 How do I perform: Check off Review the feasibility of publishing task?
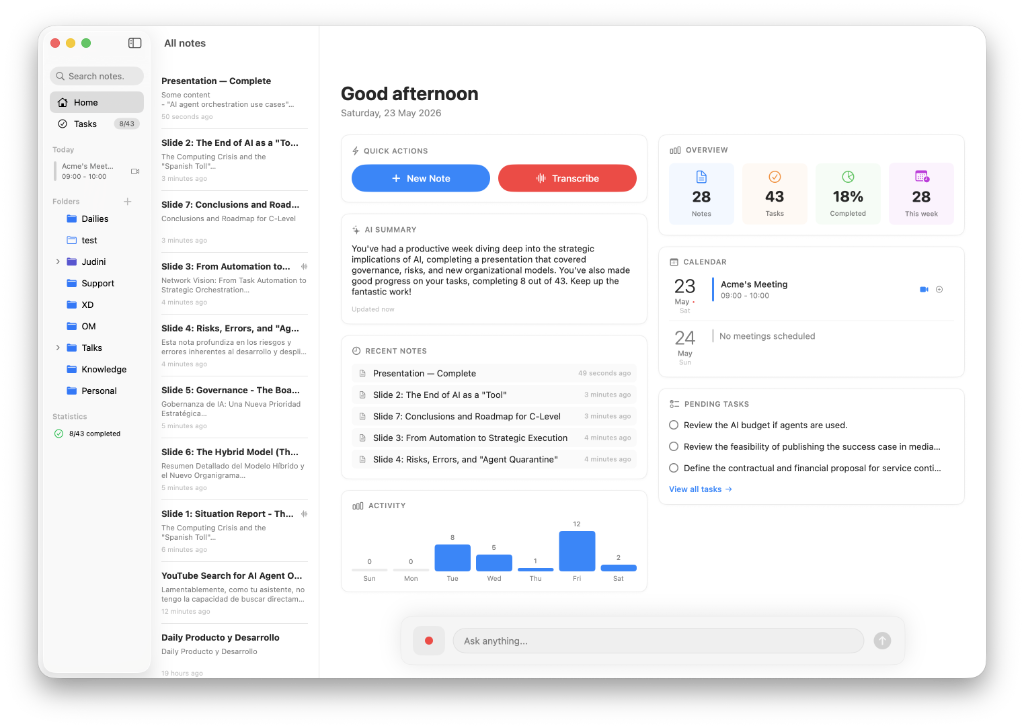pyautogui.click(x=673, y=447)
